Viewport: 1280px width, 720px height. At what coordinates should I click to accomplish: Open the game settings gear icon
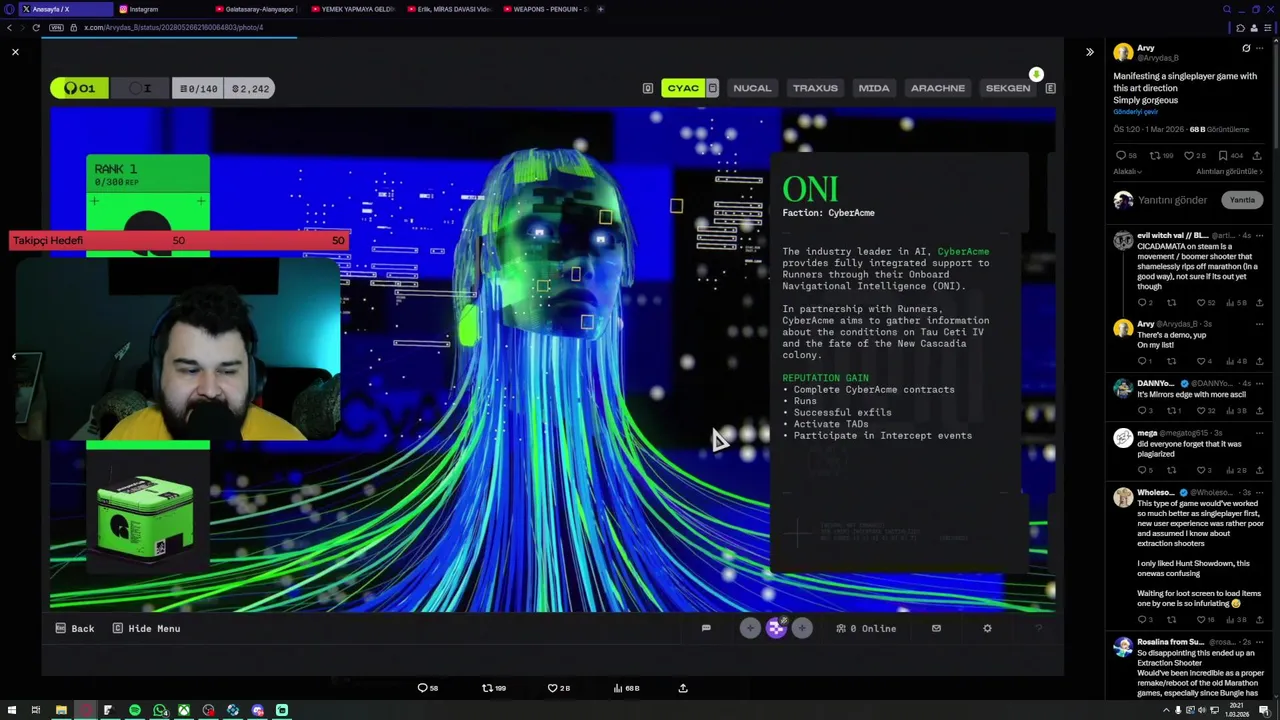click(987, 628)
